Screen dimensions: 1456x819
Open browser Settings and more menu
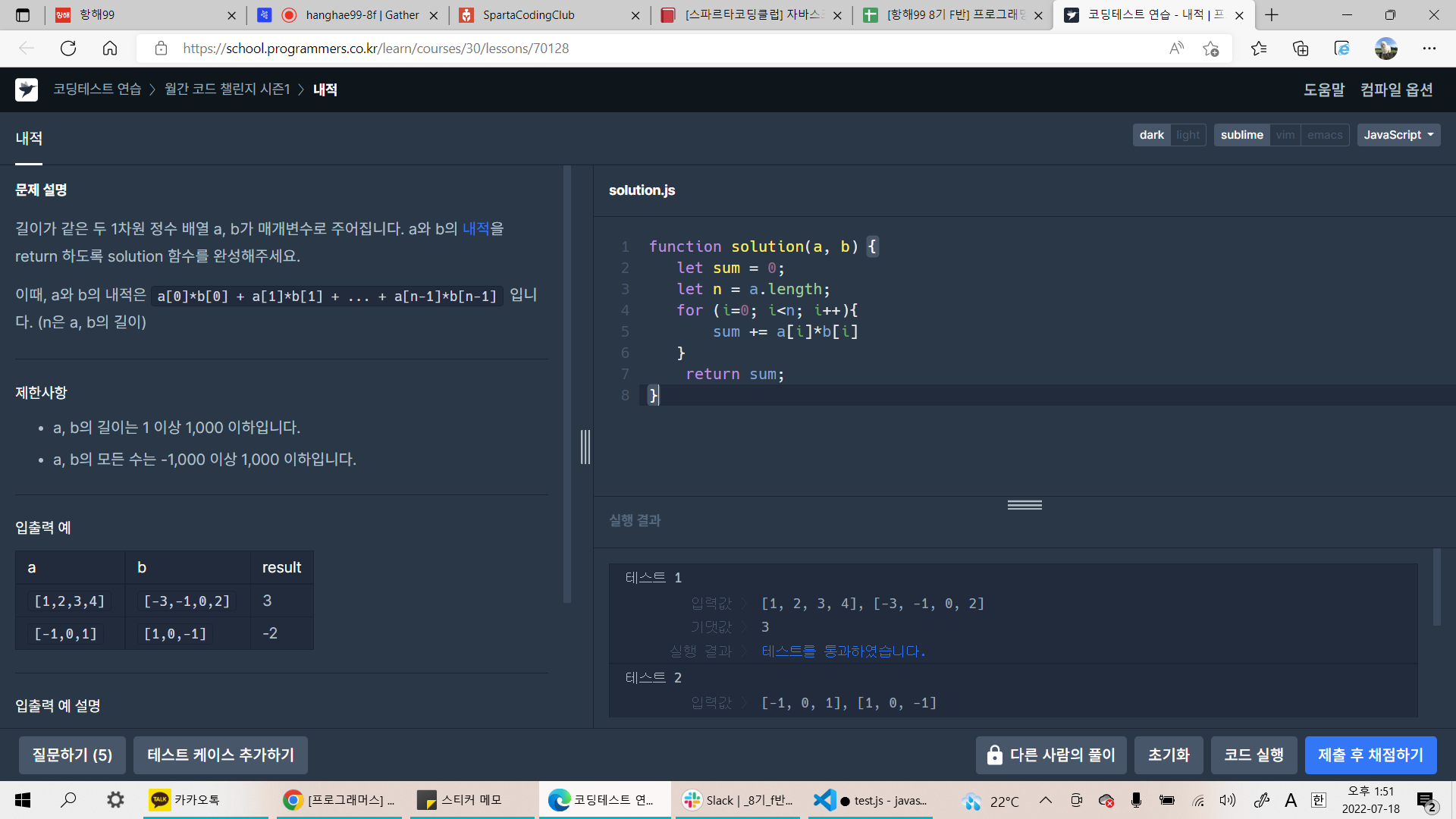[1429, 49]
